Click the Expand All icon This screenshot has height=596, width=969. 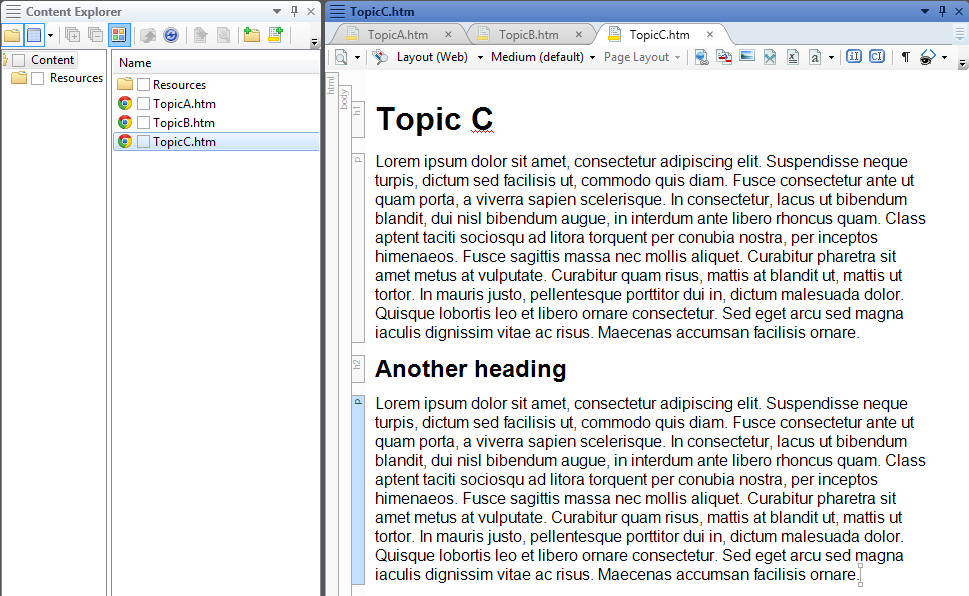pos(72,35)
